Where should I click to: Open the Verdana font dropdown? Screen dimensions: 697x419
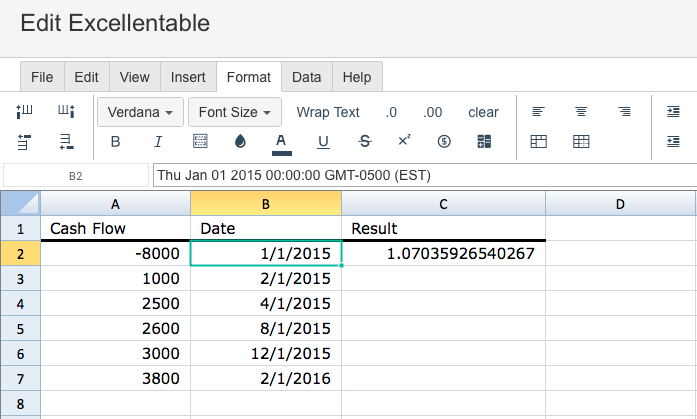tap(141, 112)
